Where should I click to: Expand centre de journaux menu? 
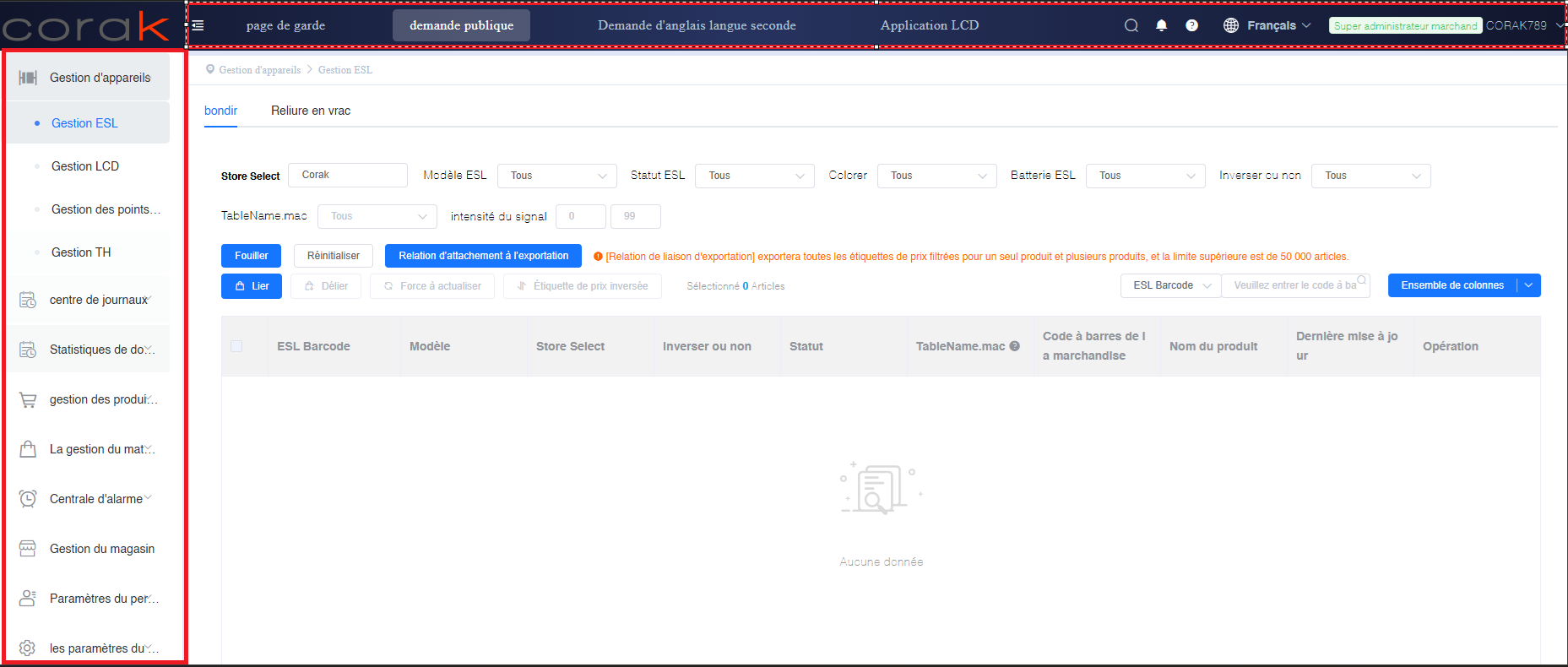(149, 298)
